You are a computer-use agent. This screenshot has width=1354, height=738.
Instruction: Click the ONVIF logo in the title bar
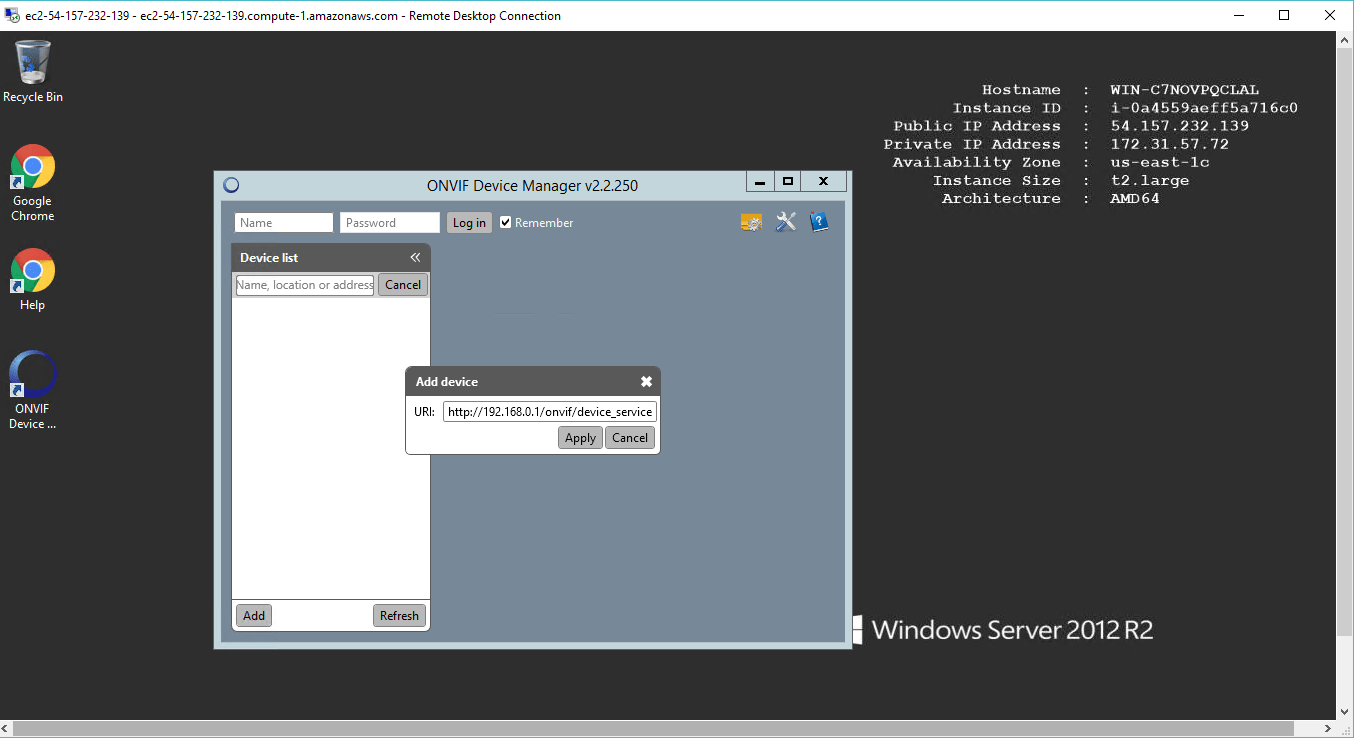[231, 185]
